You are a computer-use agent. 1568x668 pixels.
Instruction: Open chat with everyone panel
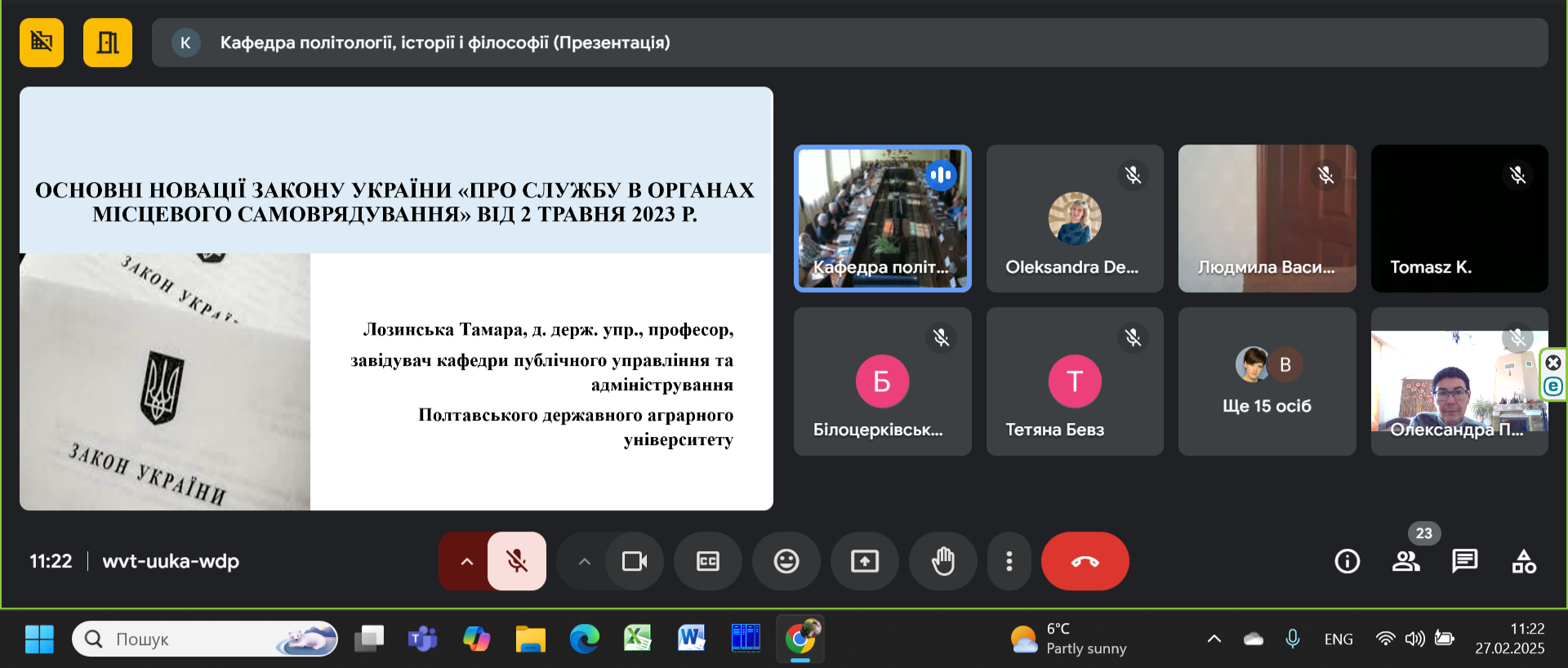tap(1464, 561)
